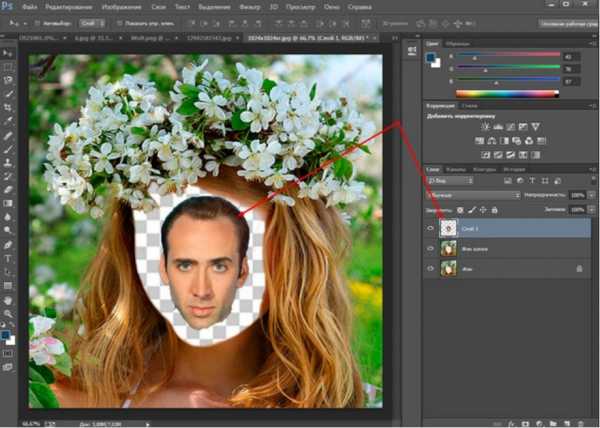Toggle visibility of Фон копия layer
Viewport: 600px width, 428px height.
click(431, 248)
